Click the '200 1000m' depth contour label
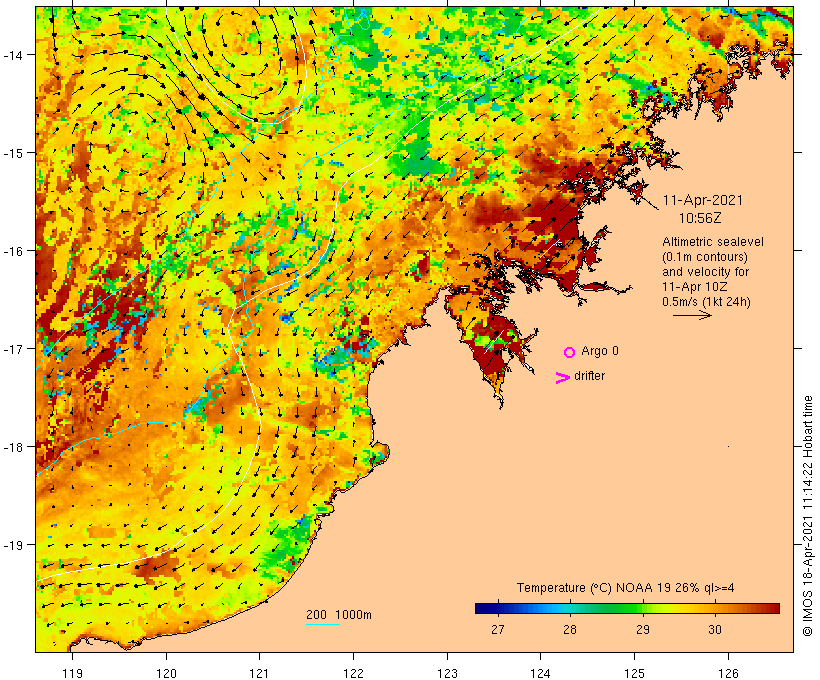The image size is (820, 680). 339,615
